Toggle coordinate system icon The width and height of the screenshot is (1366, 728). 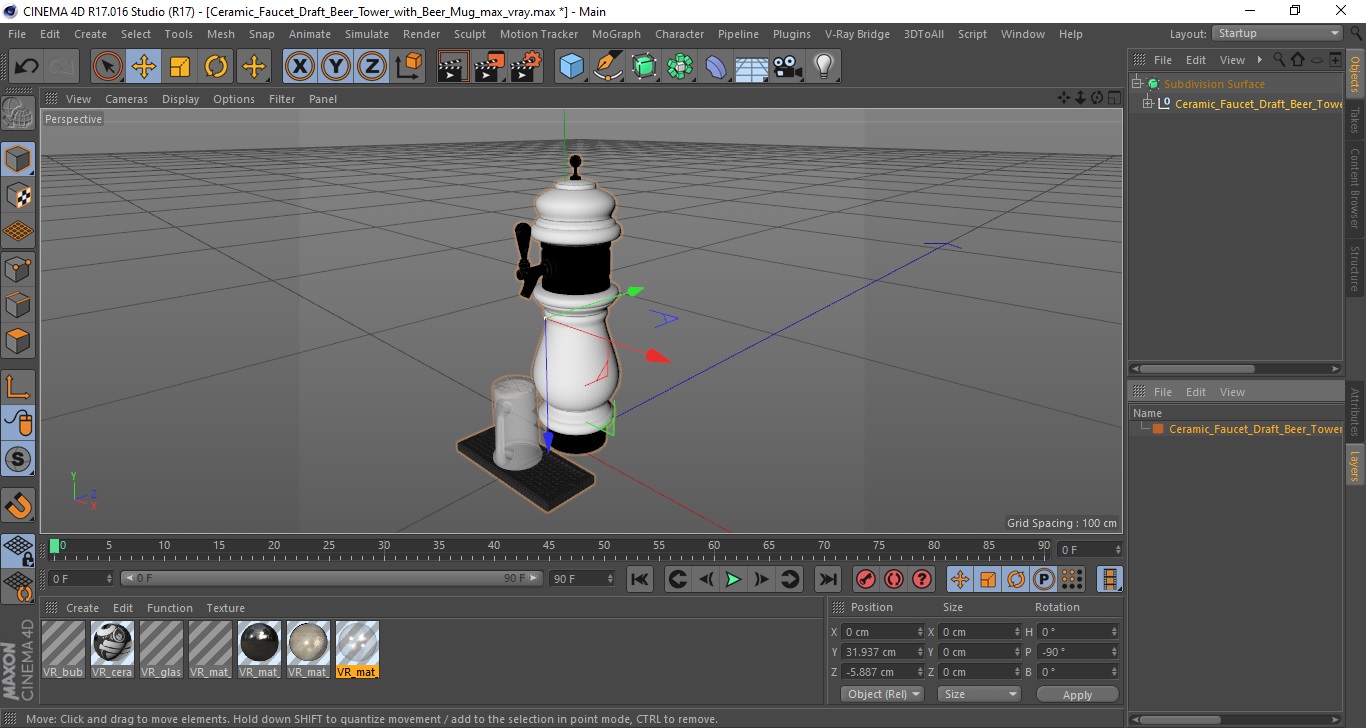tap(408, 67)
